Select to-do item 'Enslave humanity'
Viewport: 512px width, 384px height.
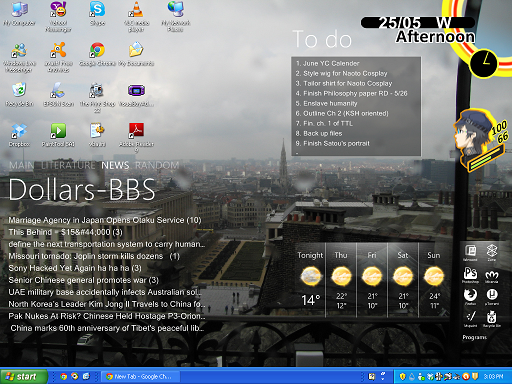[x=326, y=103]
